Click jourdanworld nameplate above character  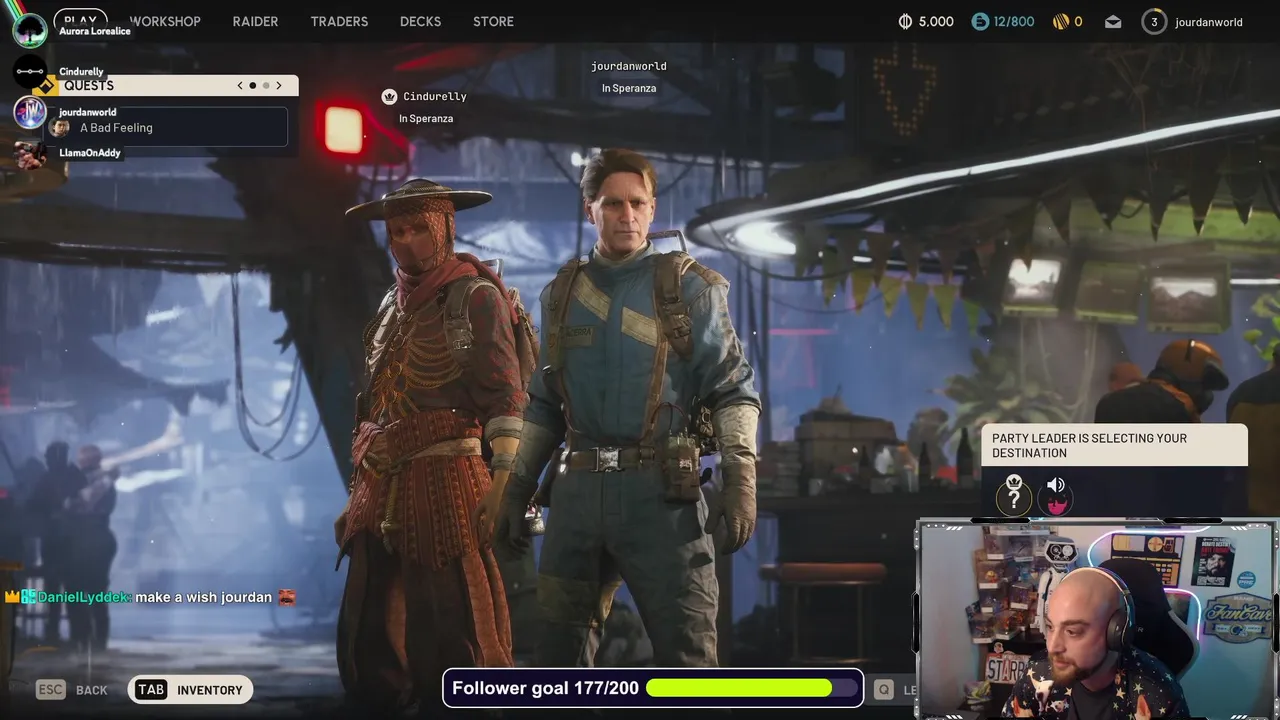tap(629, 66)
